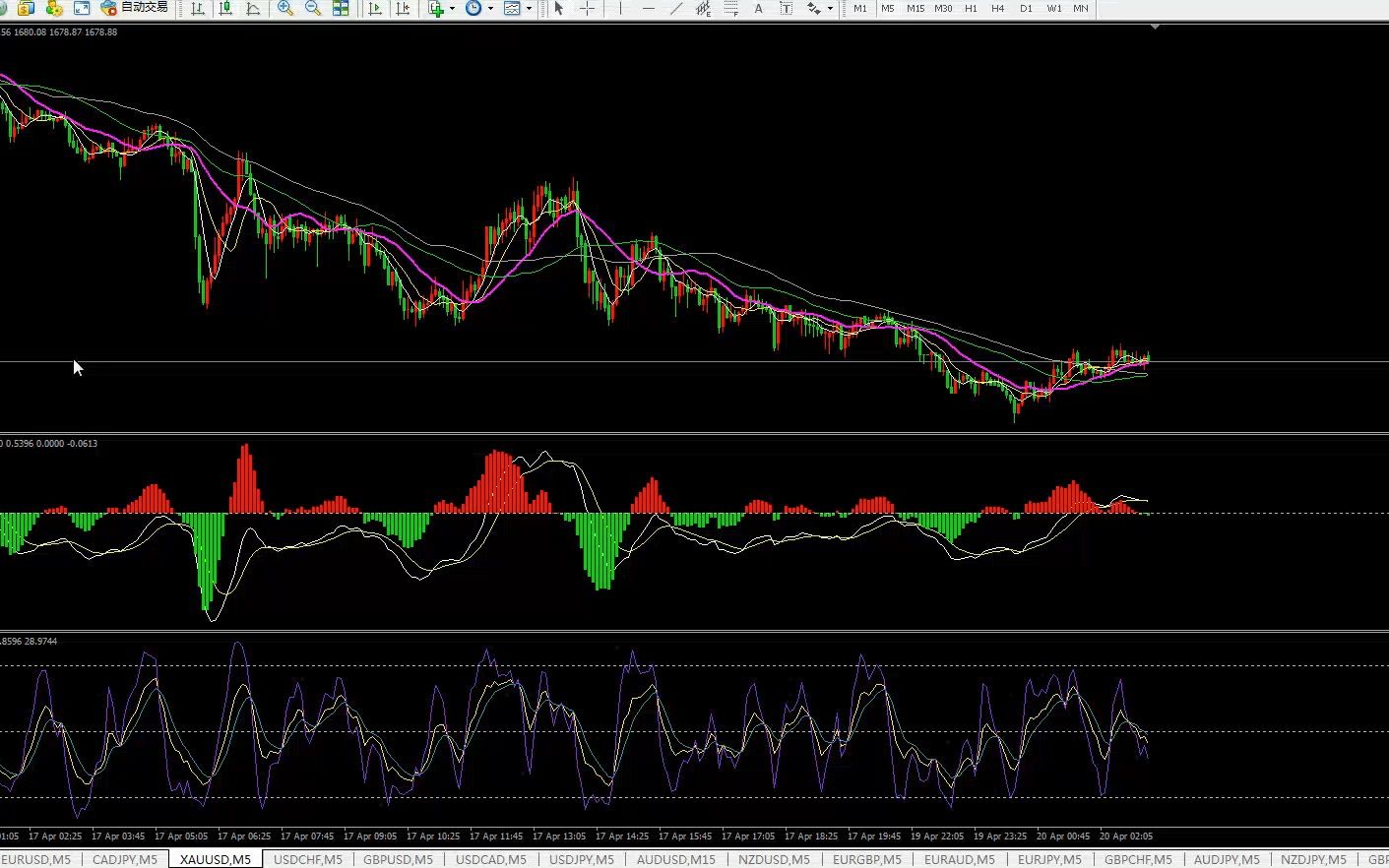Switch timeframe to H1
The height and width of the screenshot is (868, 1389).
(971, 8)
